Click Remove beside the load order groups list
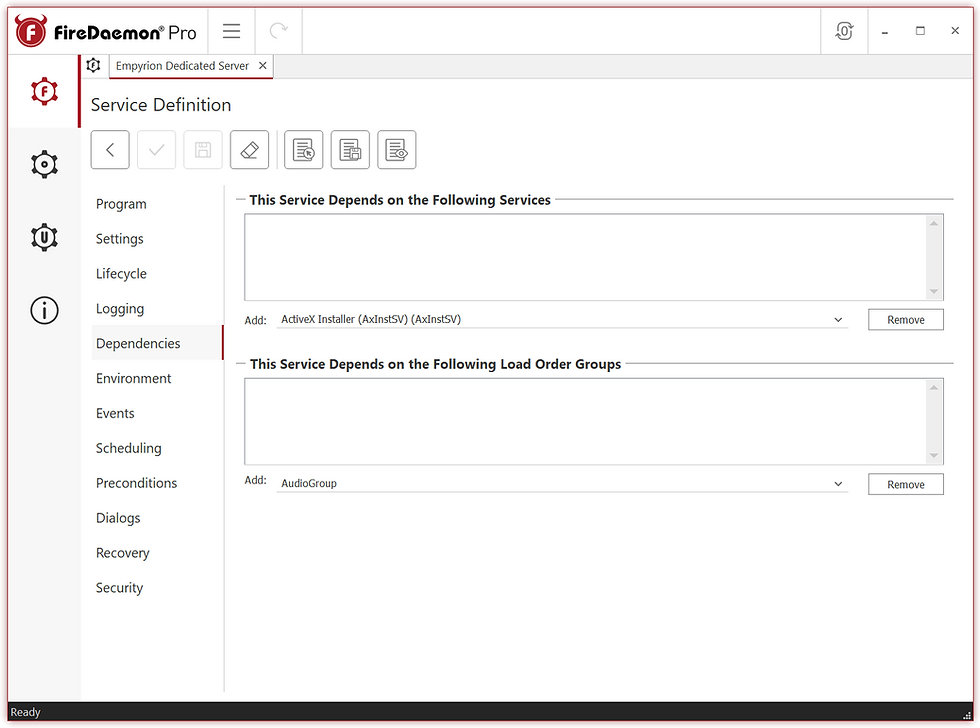 pyautogui.click(x=905, y=483)
